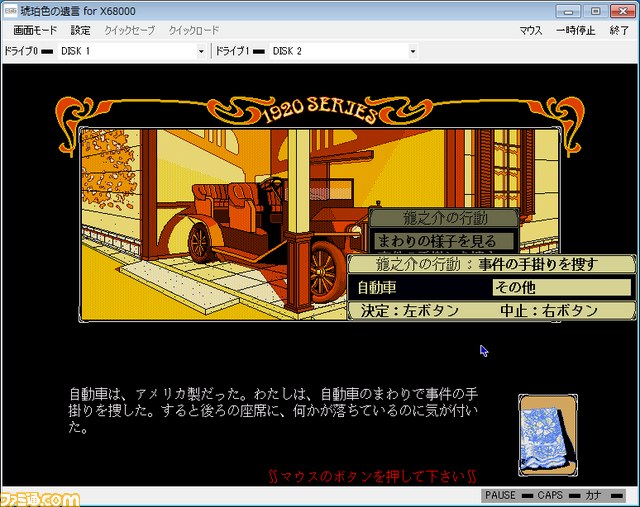Select まわりの様子を見る action

[444, 241]
